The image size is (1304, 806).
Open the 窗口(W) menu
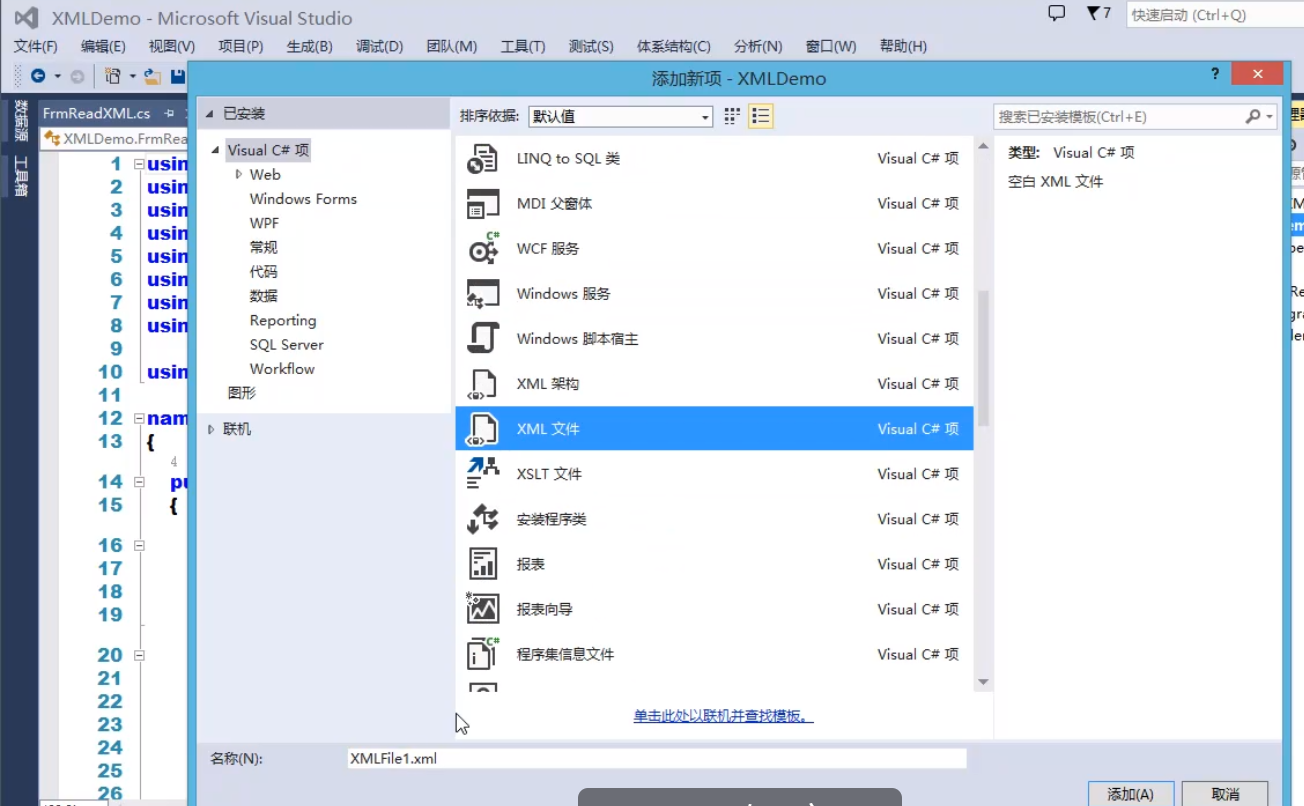[831, 46]
